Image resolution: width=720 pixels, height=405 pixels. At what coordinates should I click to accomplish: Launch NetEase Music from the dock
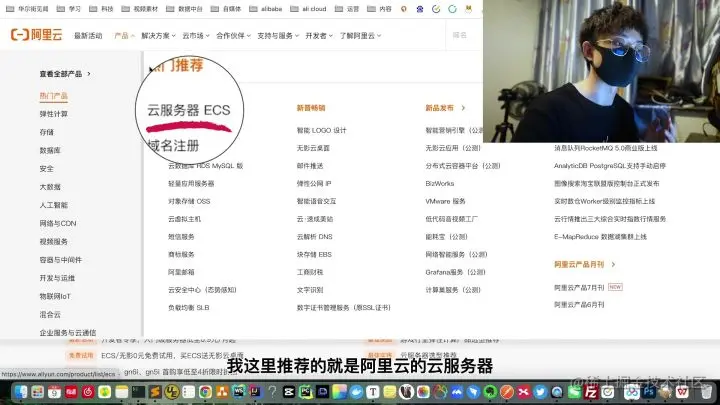(x=88, y=392)
